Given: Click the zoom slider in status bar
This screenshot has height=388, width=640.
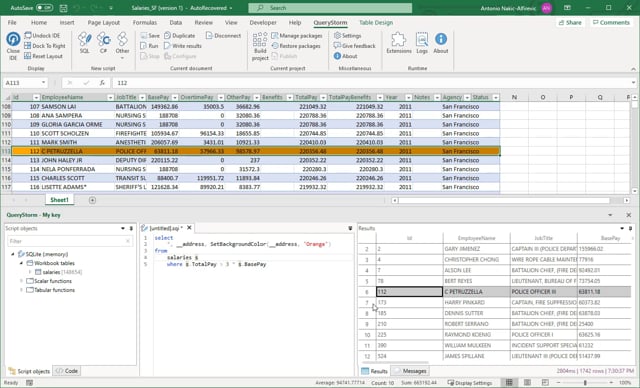Looking at the screenshot, I should [x=585, y=383].
